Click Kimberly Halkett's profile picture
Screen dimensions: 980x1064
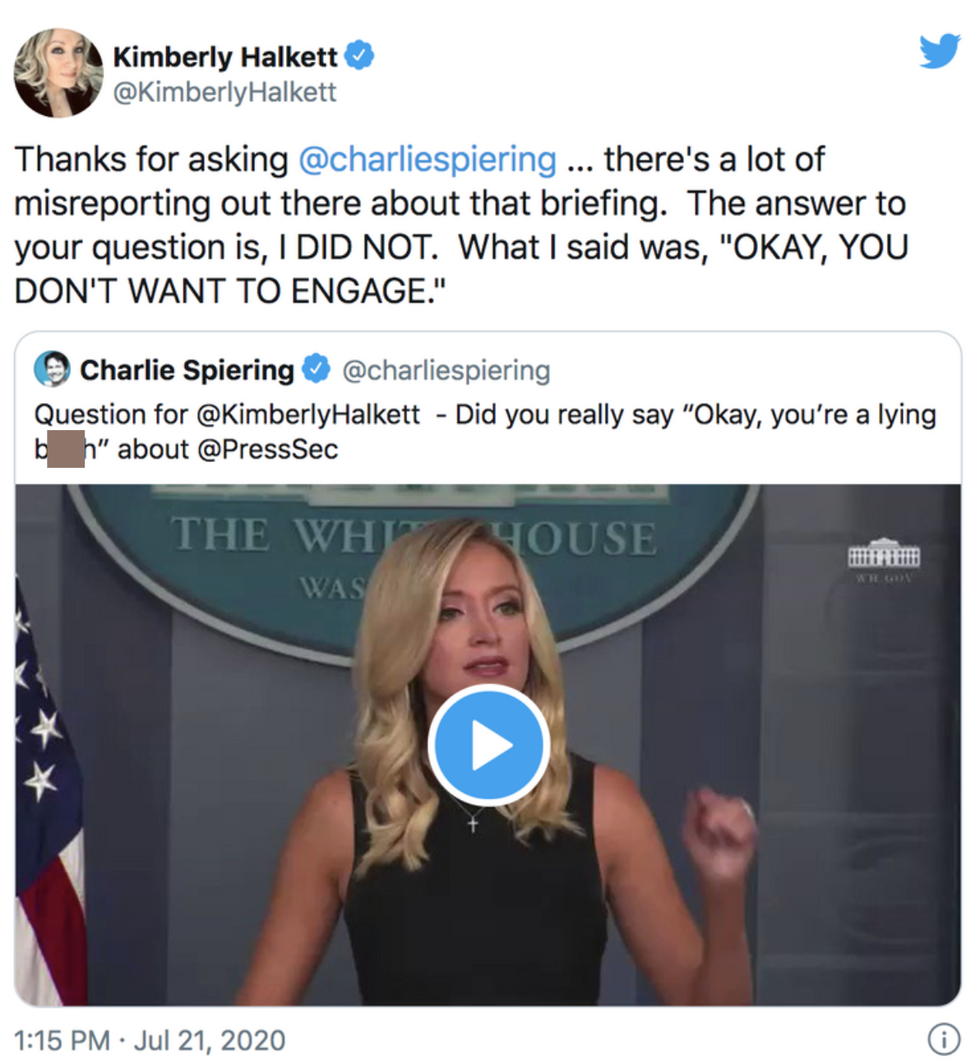tap(58, 72)
